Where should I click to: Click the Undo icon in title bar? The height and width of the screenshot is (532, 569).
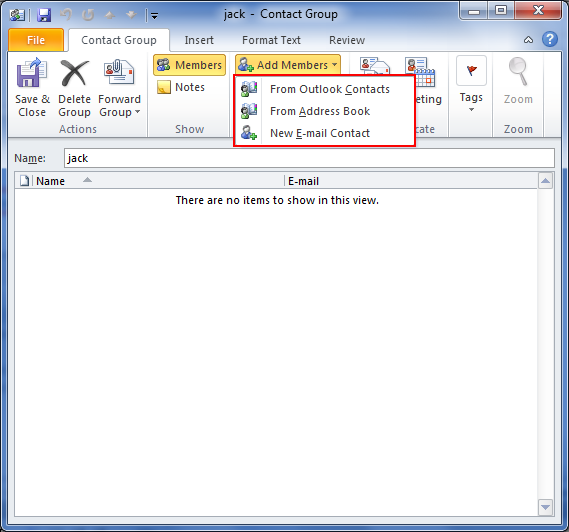[x=66, y=15]
